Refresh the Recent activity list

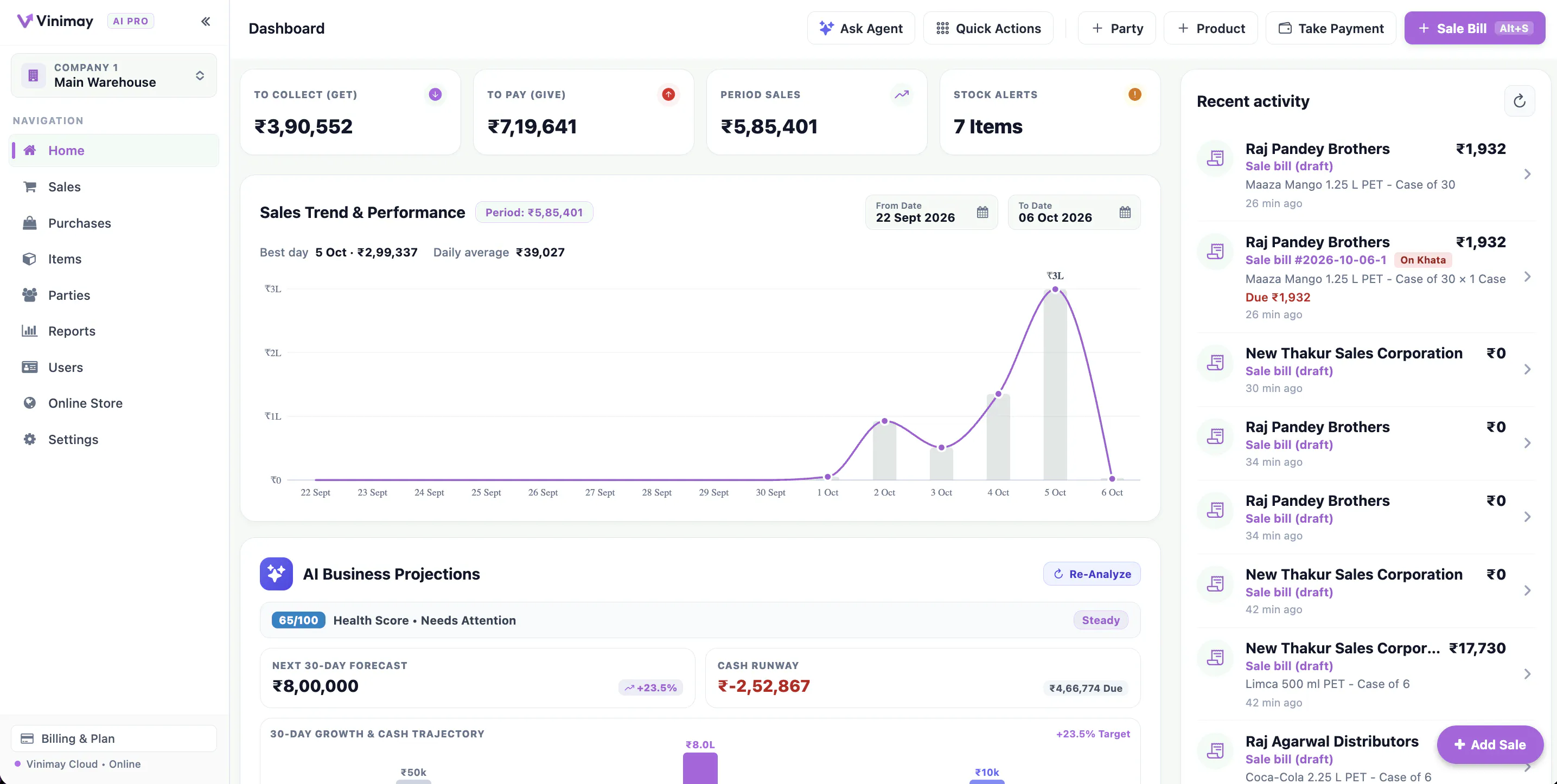point(1520,101)
